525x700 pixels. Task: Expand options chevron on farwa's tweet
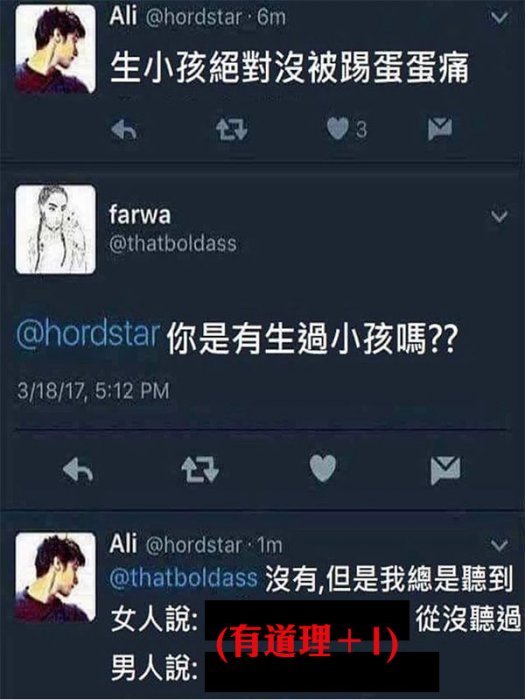coord(499,217)
